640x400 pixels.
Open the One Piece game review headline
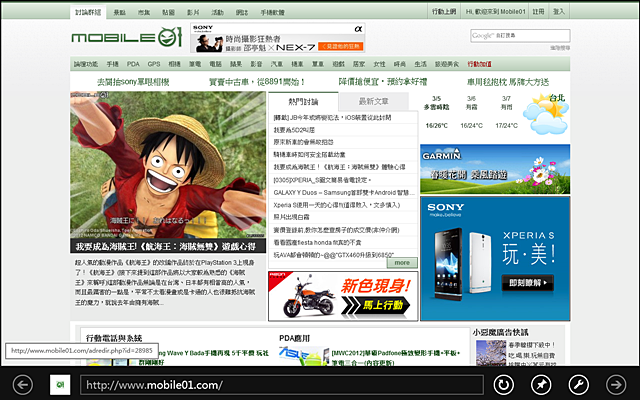165,246
